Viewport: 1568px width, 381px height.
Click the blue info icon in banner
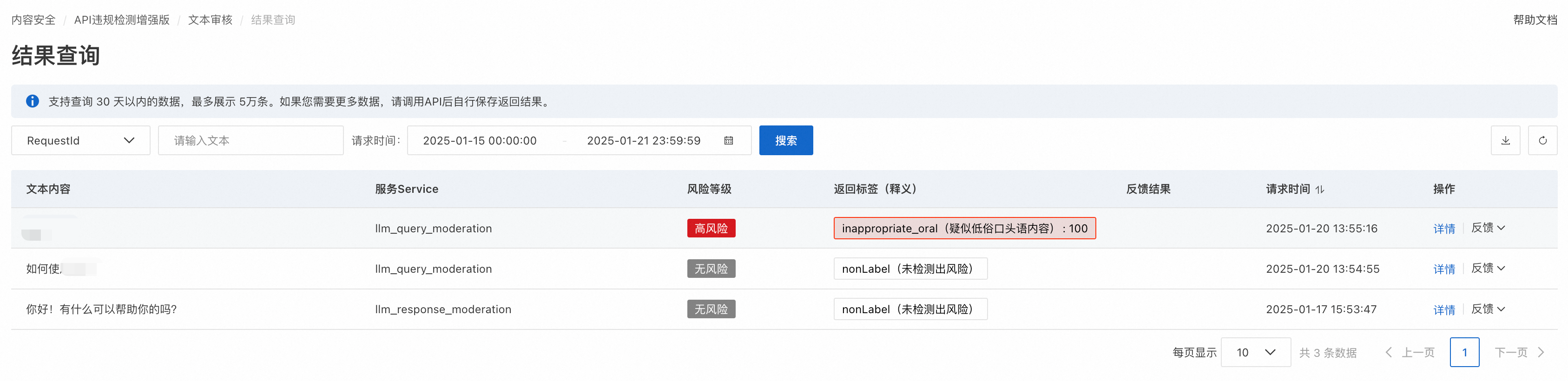pos(32,101)
